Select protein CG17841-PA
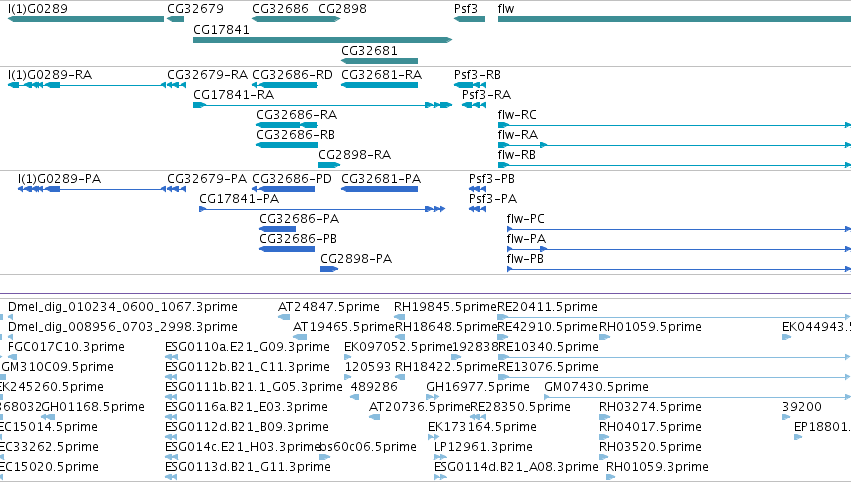851x482 pixels. tap(322, 209)
